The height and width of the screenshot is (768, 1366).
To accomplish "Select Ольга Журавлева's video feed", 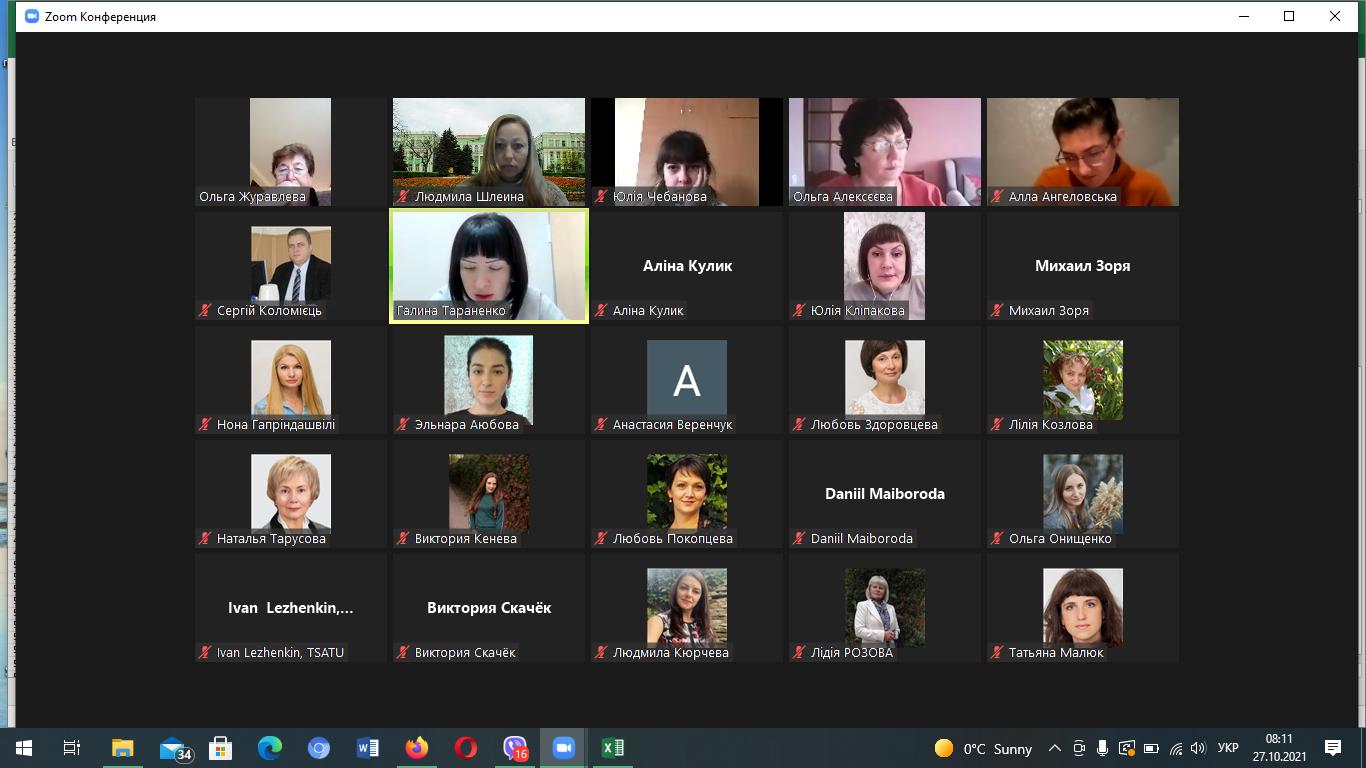I will click(290, 152).
